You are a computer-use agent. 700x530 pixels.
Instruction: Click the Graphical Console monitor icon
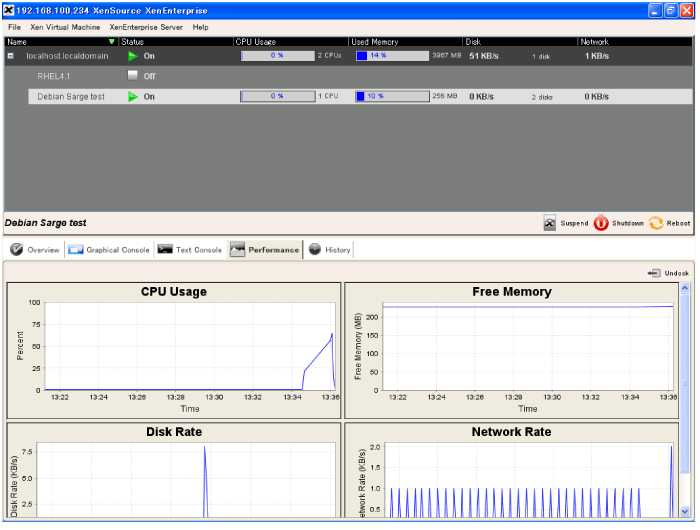click(x=75, y=250)
